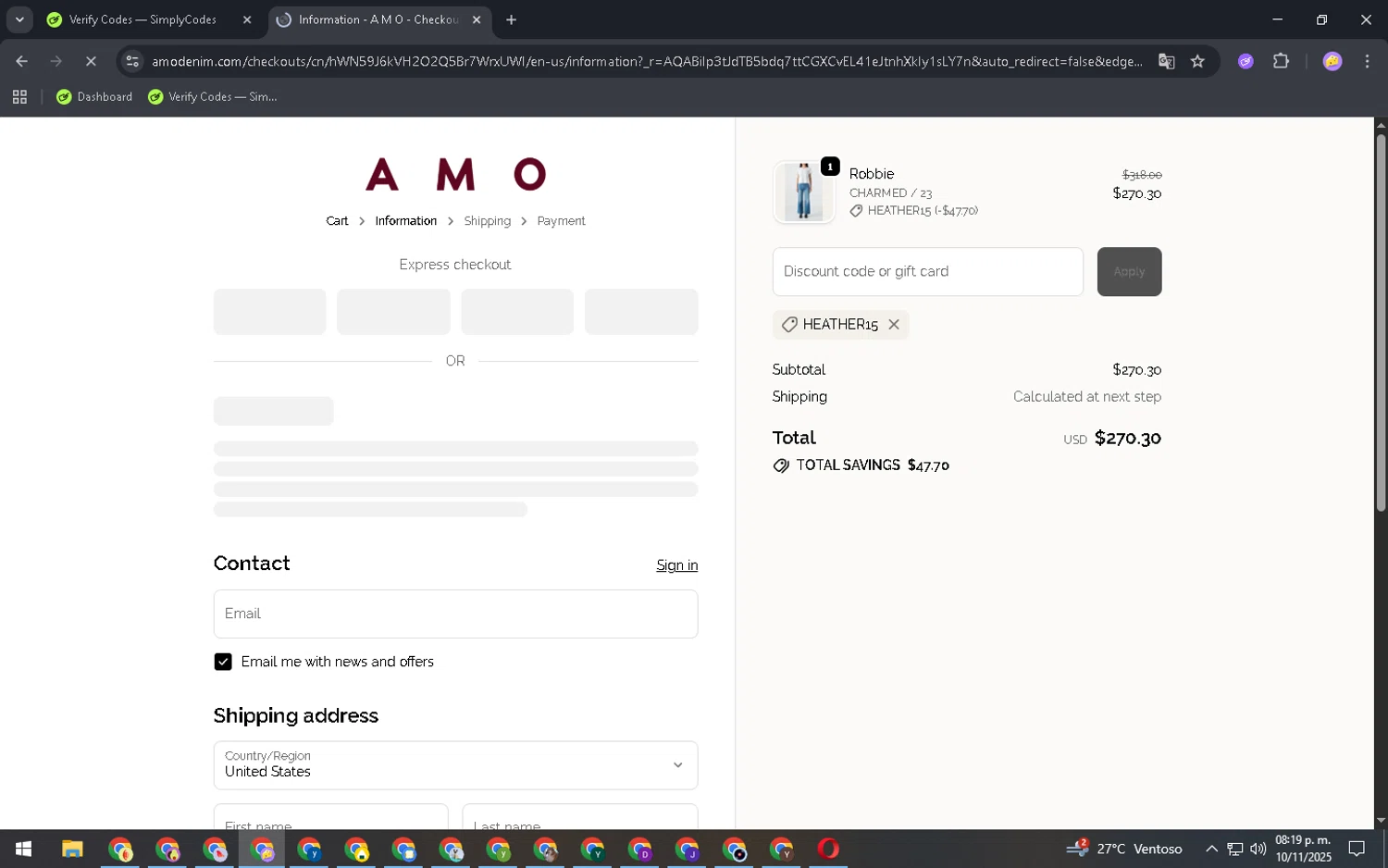Remove the HEATHER15 discount code
The width and height of the screenshot is (1388, 868).
click(x=893, y=325)
